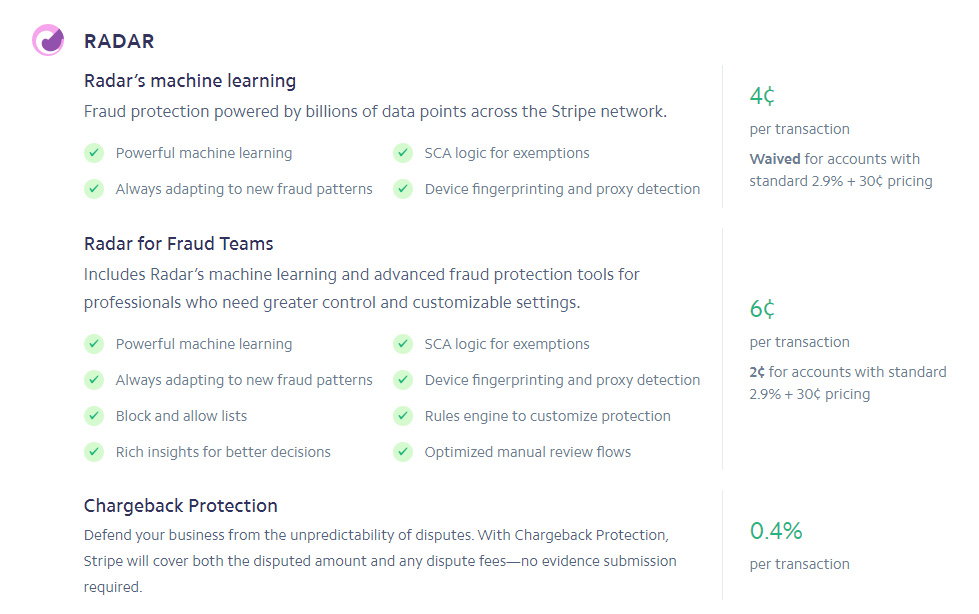Click the "SCA logic for exemptions" checkmark under Radar's machine learning
Image resolution: width=979 pixels, height=614 pixels.
[x=403, y=153]
